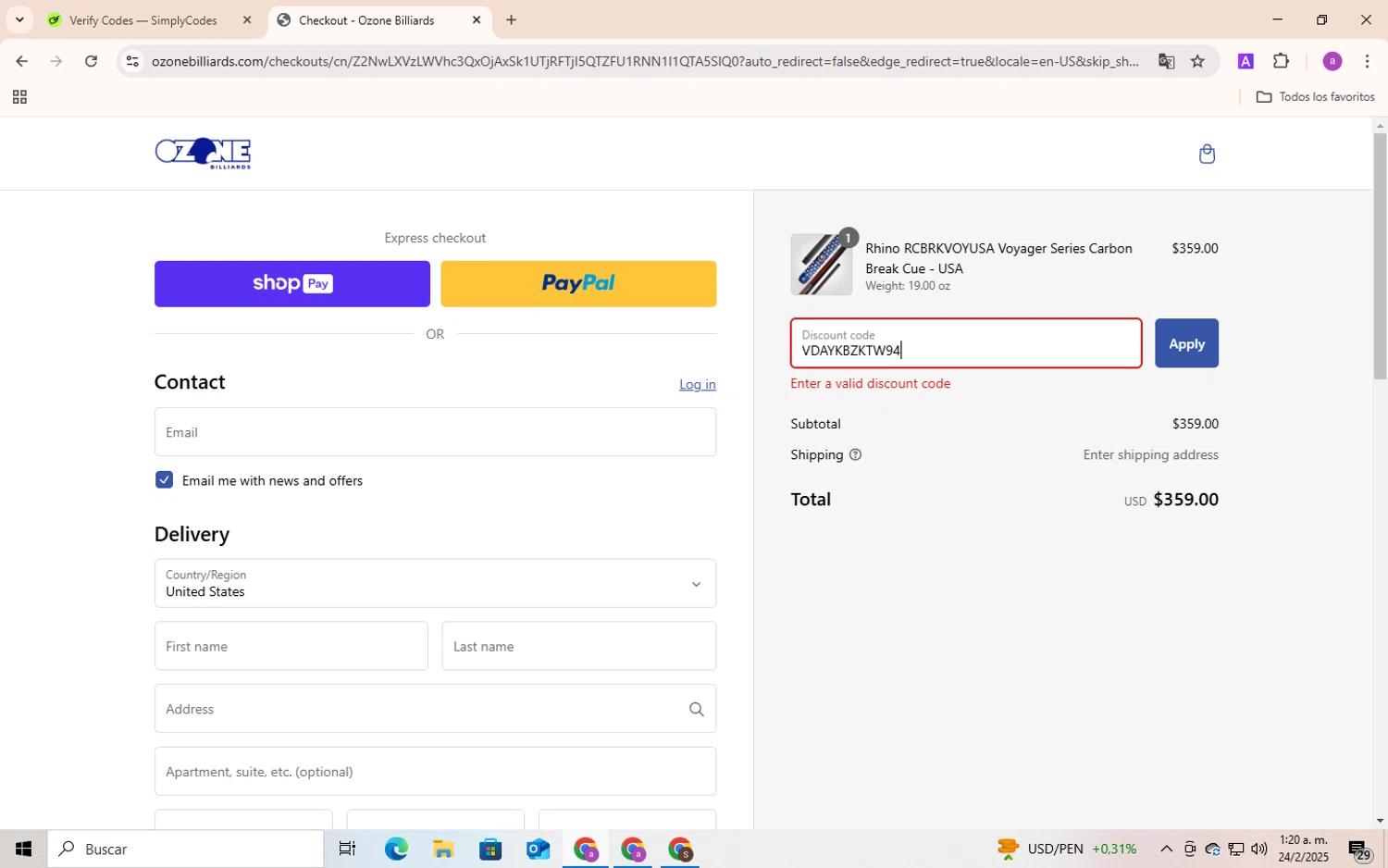The width and height of the screenshot is (1388, 868).
Task: Focus the First name field
Action: (291, 646)
